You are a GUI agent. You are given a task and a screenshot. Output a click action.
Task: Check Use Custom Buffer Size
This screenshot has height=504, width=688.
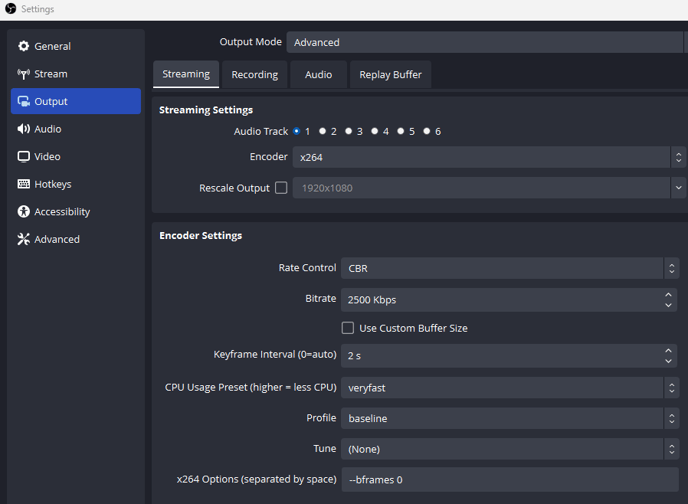348,328
